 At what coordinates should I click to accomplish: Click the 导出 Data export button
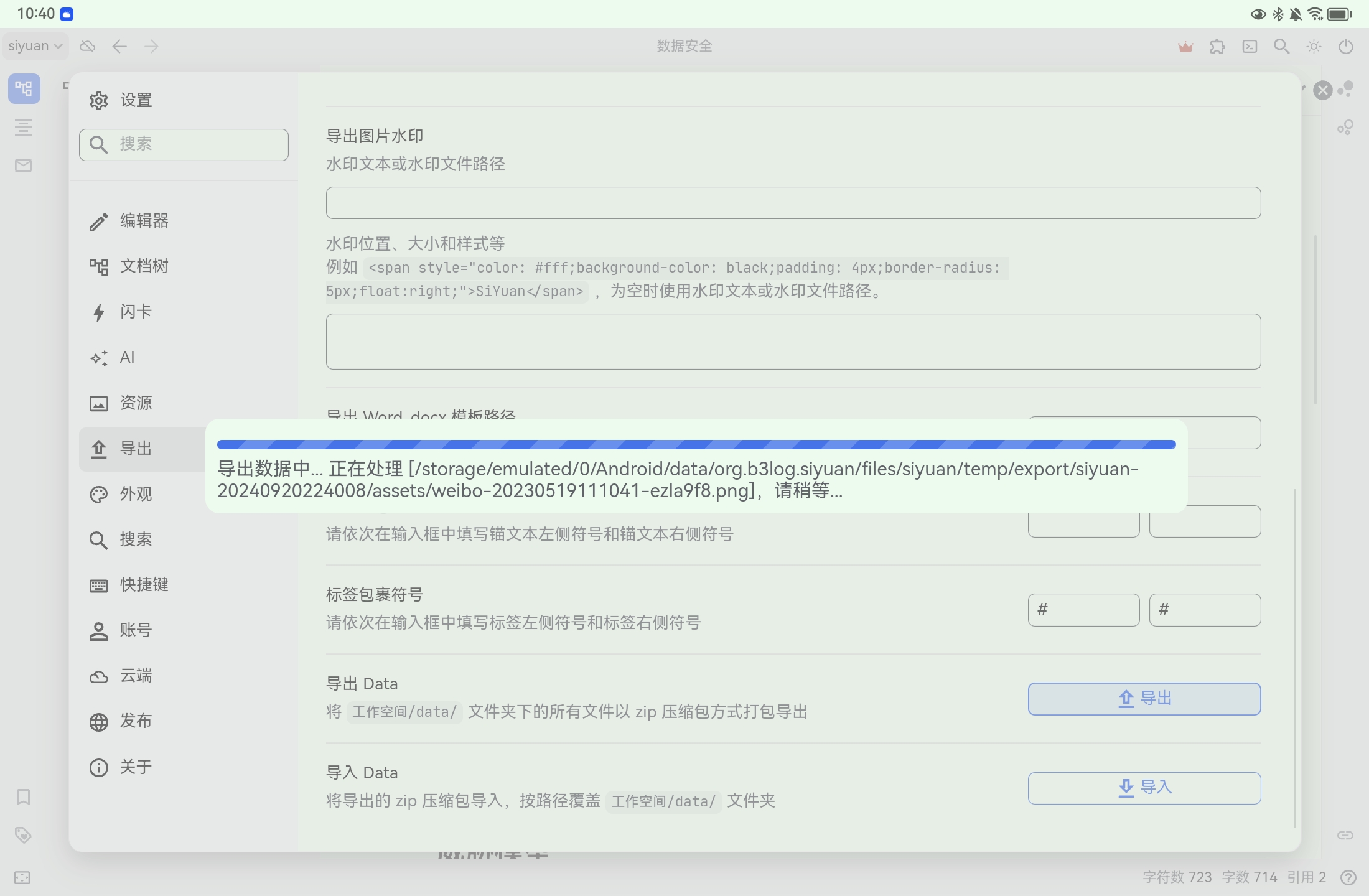[x=1144, y=698]
